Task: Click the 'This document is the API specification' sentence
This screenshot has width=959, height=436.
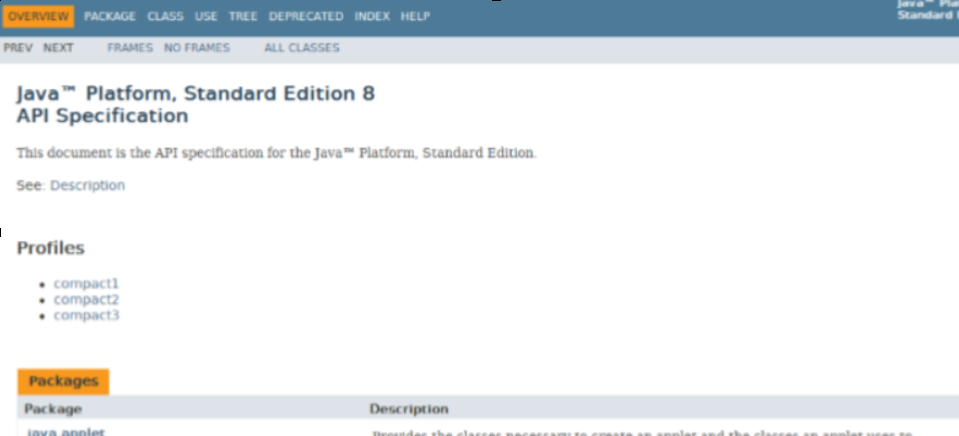Action: [276, 153]
